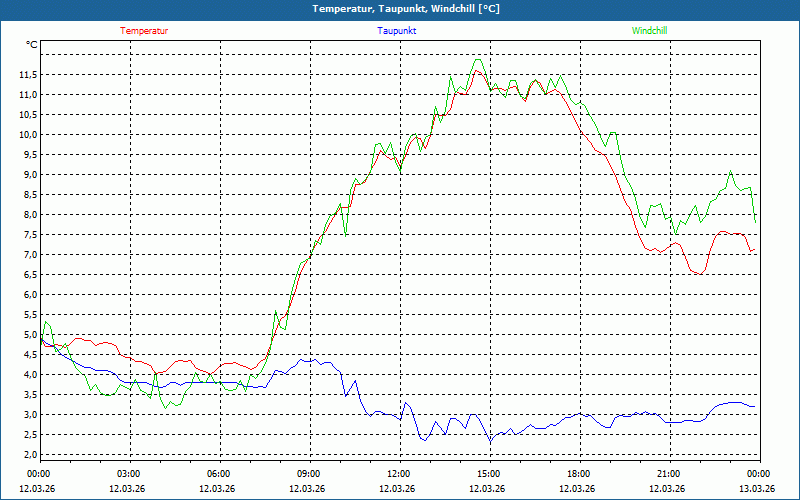
Task: Select the 21:00 time axis label
Action: 668,474
